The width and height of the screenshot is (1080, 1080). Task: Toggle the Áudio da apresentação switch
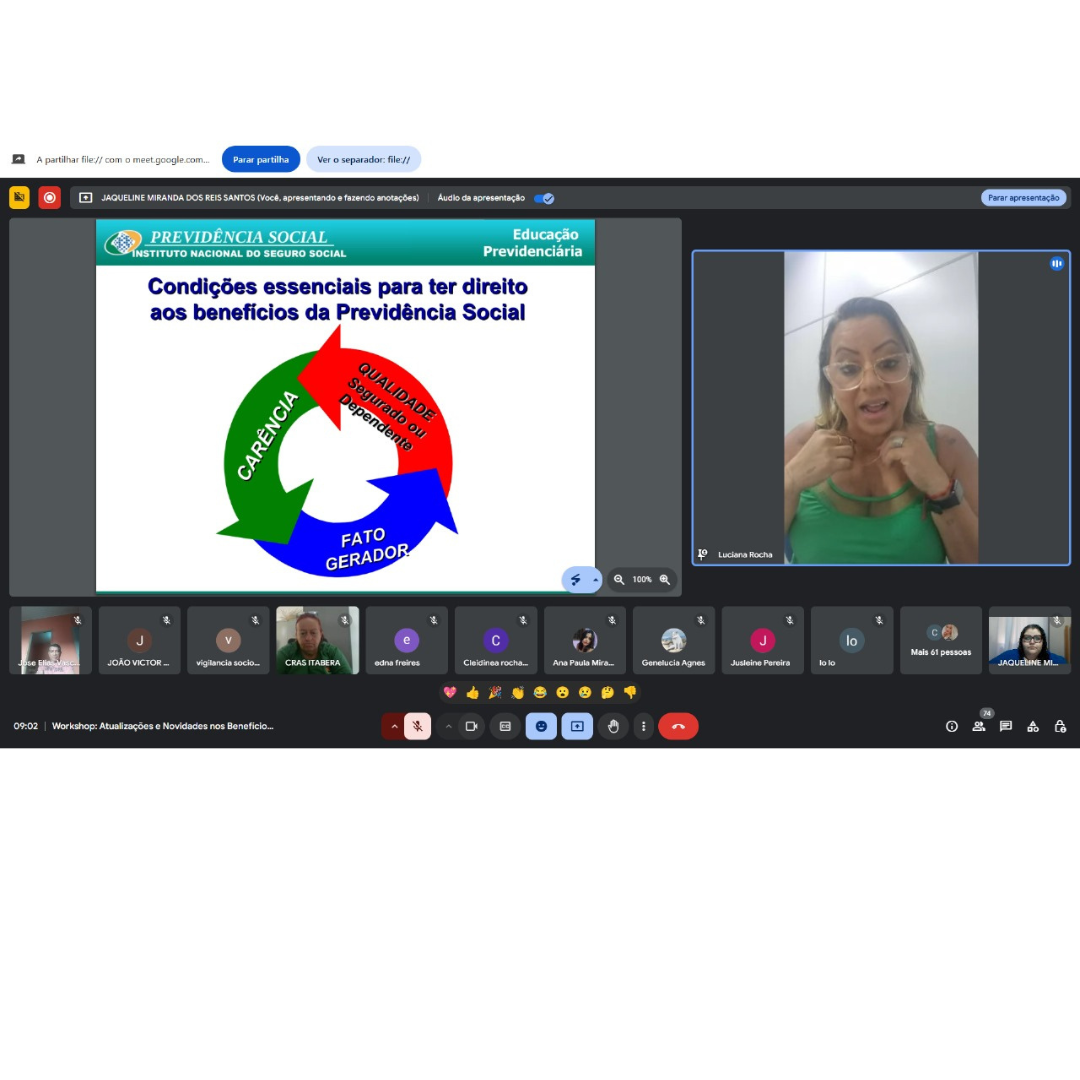click(x=544, y=198)
